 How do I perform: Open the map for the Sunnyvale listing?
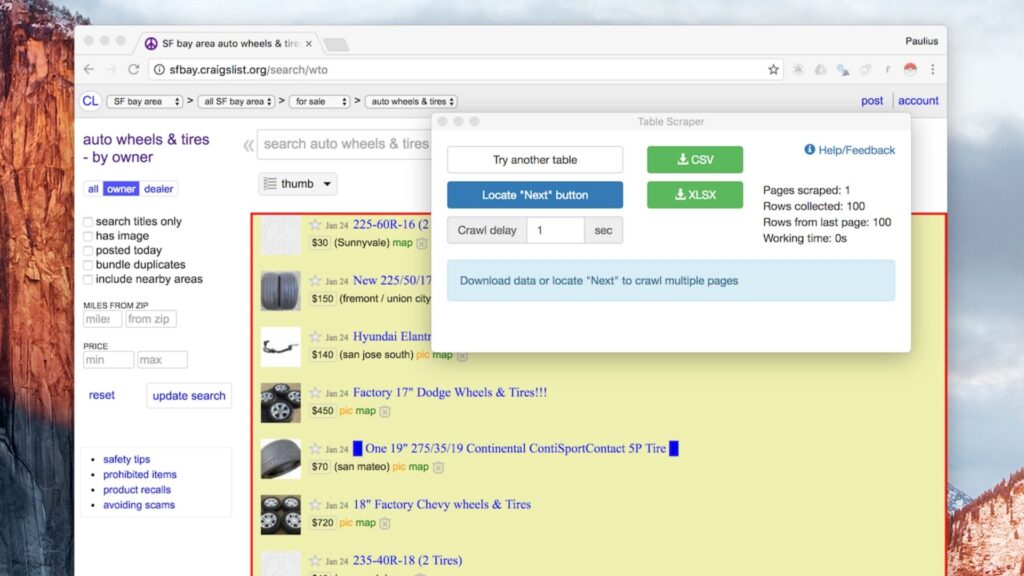(x=403, y=242)
